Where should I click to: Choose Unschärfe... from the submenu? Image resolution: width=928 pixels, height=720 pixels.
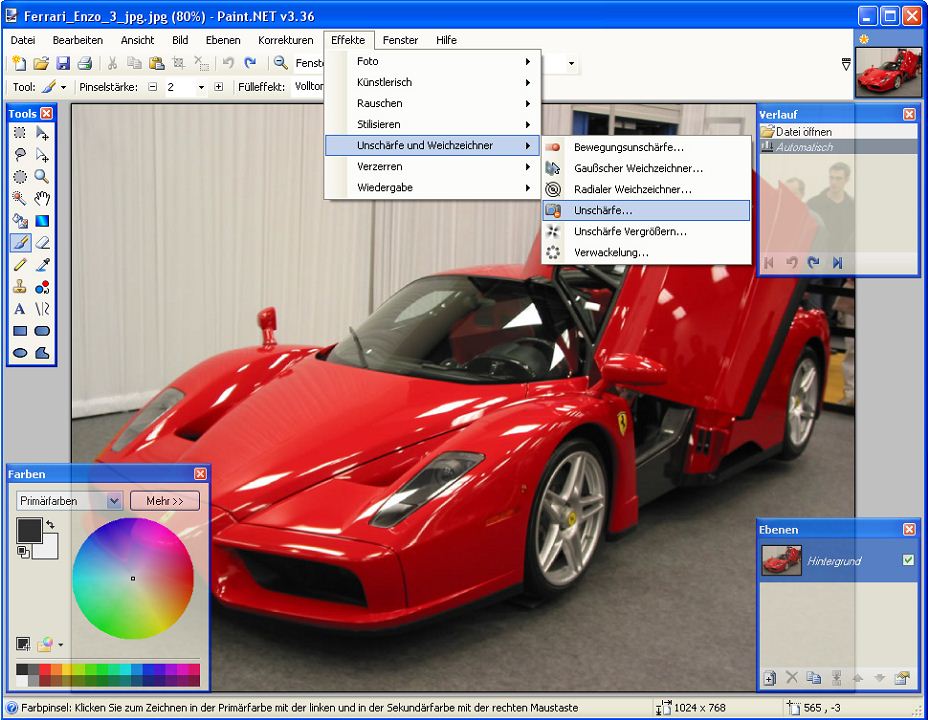point(646,210)
